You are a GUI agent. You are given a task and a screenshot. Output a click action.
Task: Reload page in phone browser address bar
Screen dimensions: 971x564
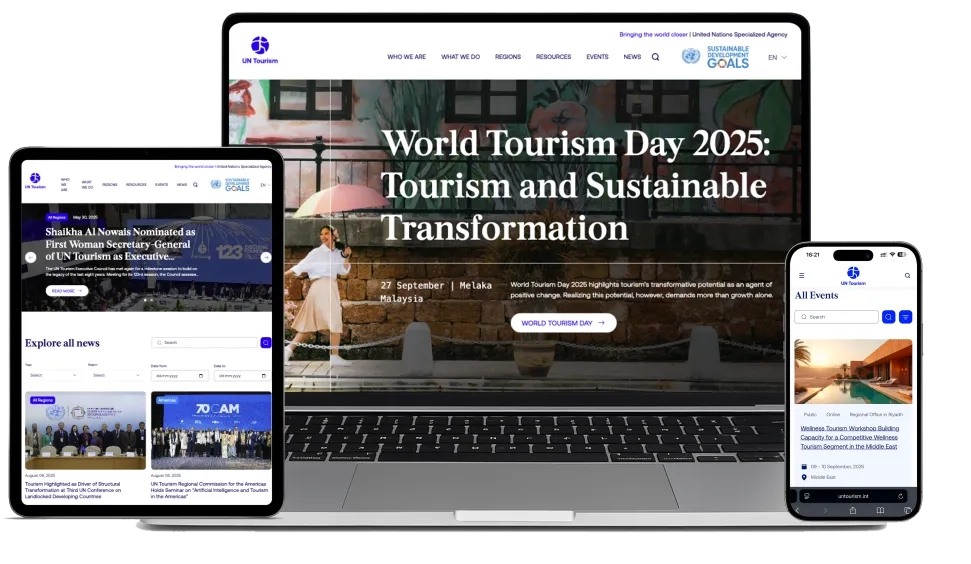click(900, 495)
